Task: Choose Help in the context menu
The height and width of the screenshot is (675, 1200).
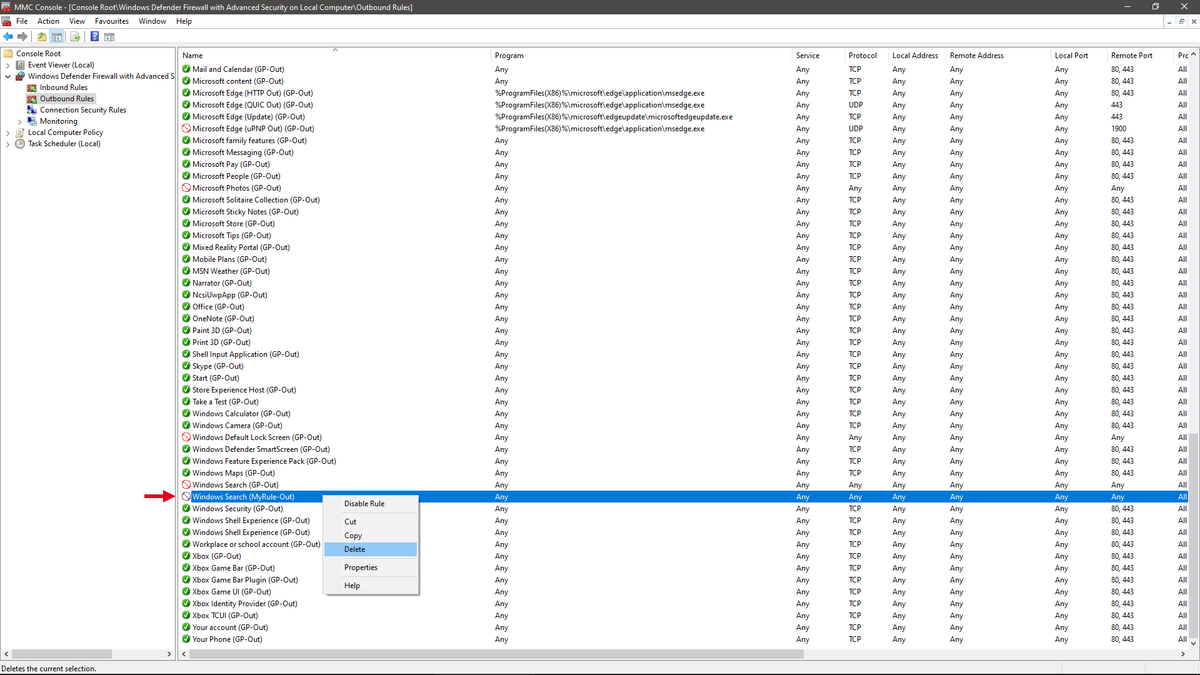Action: 370,585
